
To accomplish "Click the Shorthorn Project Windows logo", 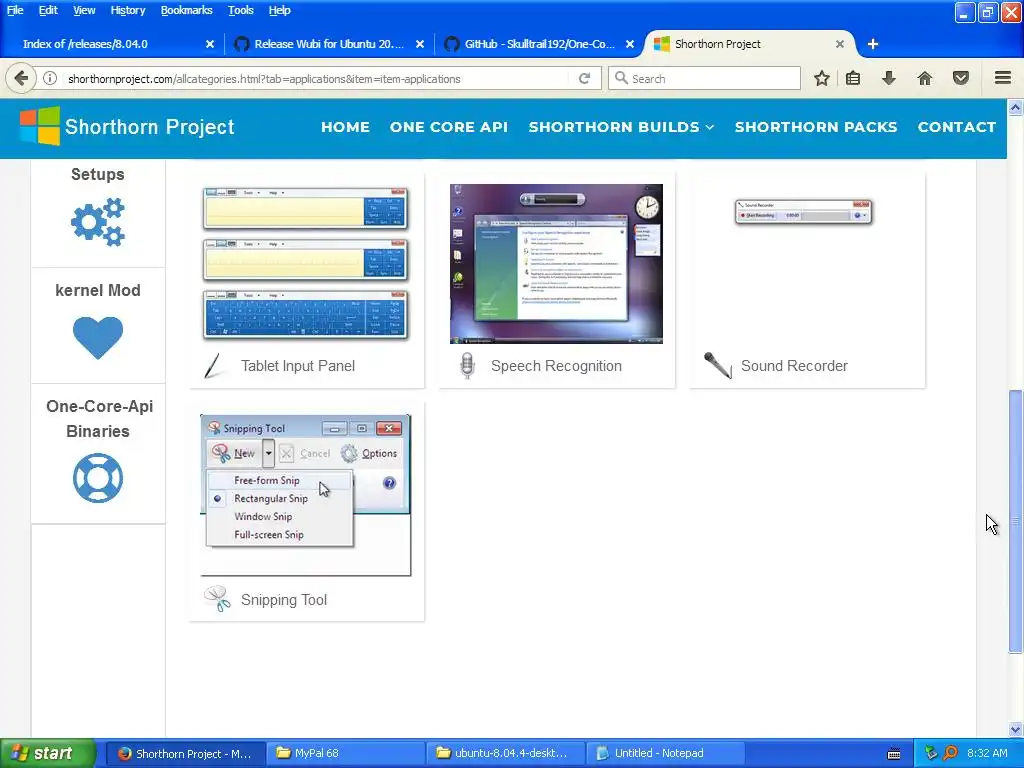I will (40, 126).
